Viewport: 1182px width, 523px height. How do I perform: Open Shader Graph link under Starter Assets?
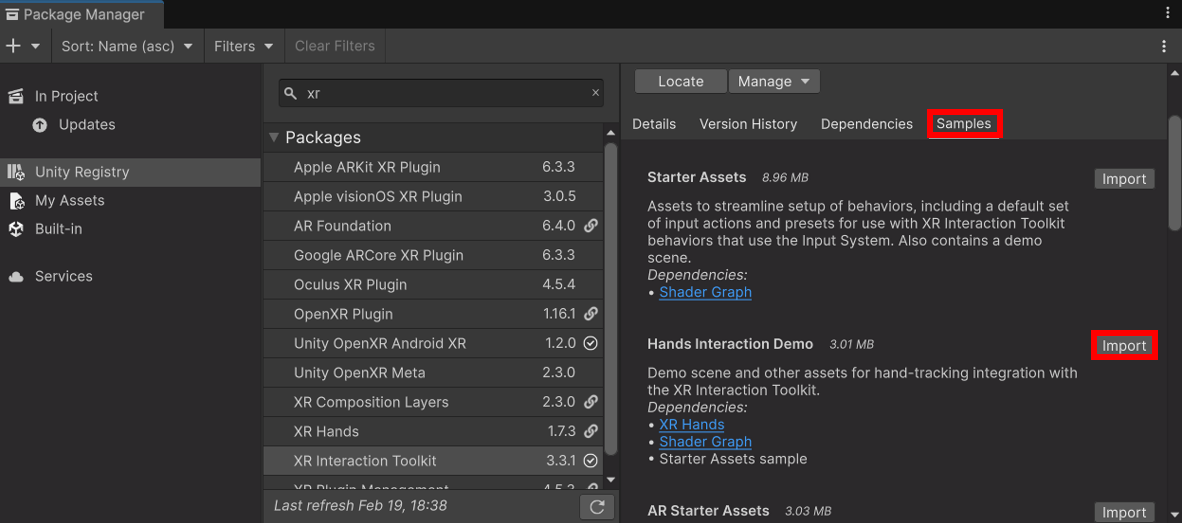(x=705, y=292)
